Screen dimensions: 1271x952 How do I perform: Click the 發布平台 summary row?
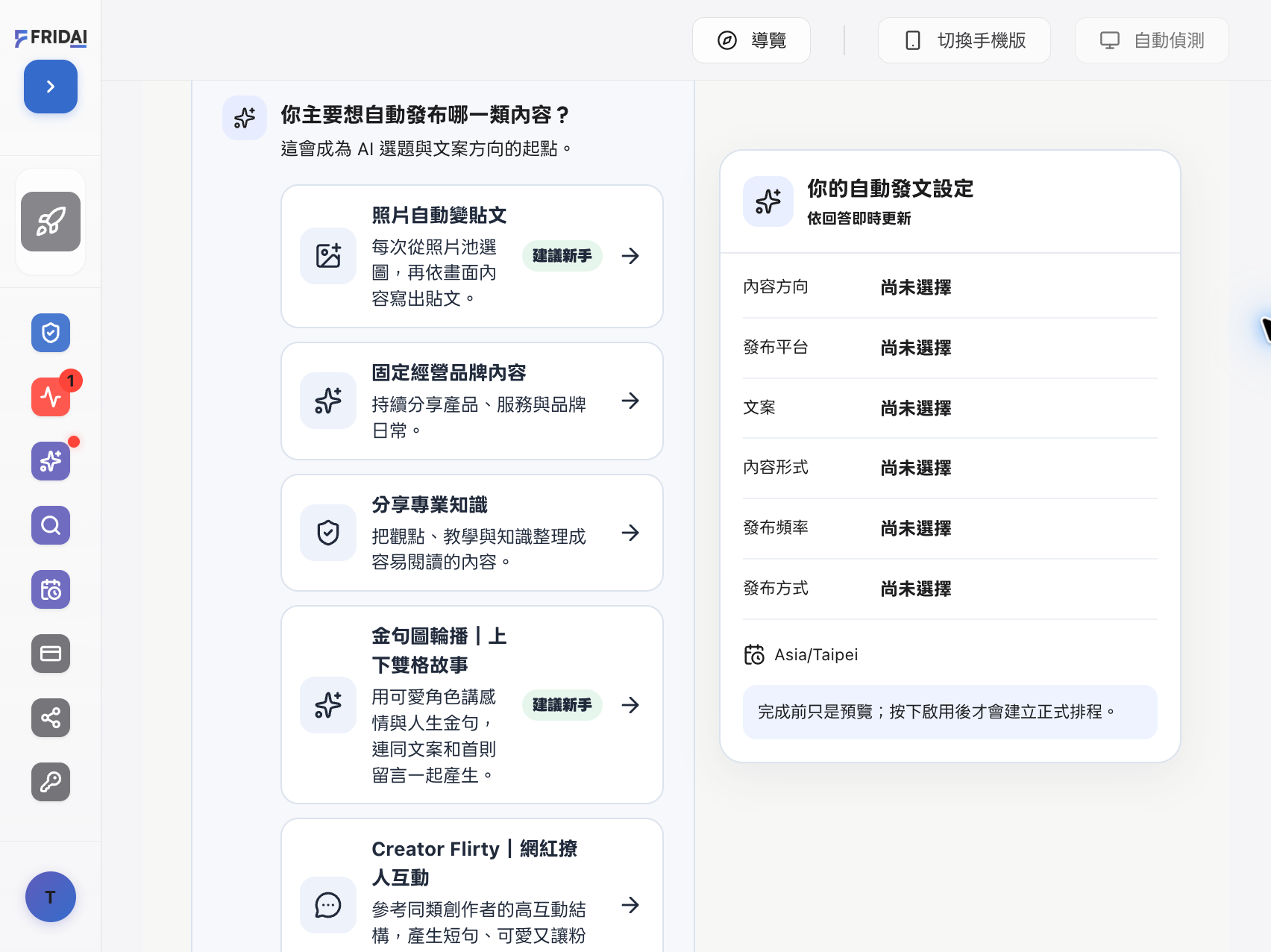coord(950,348)
